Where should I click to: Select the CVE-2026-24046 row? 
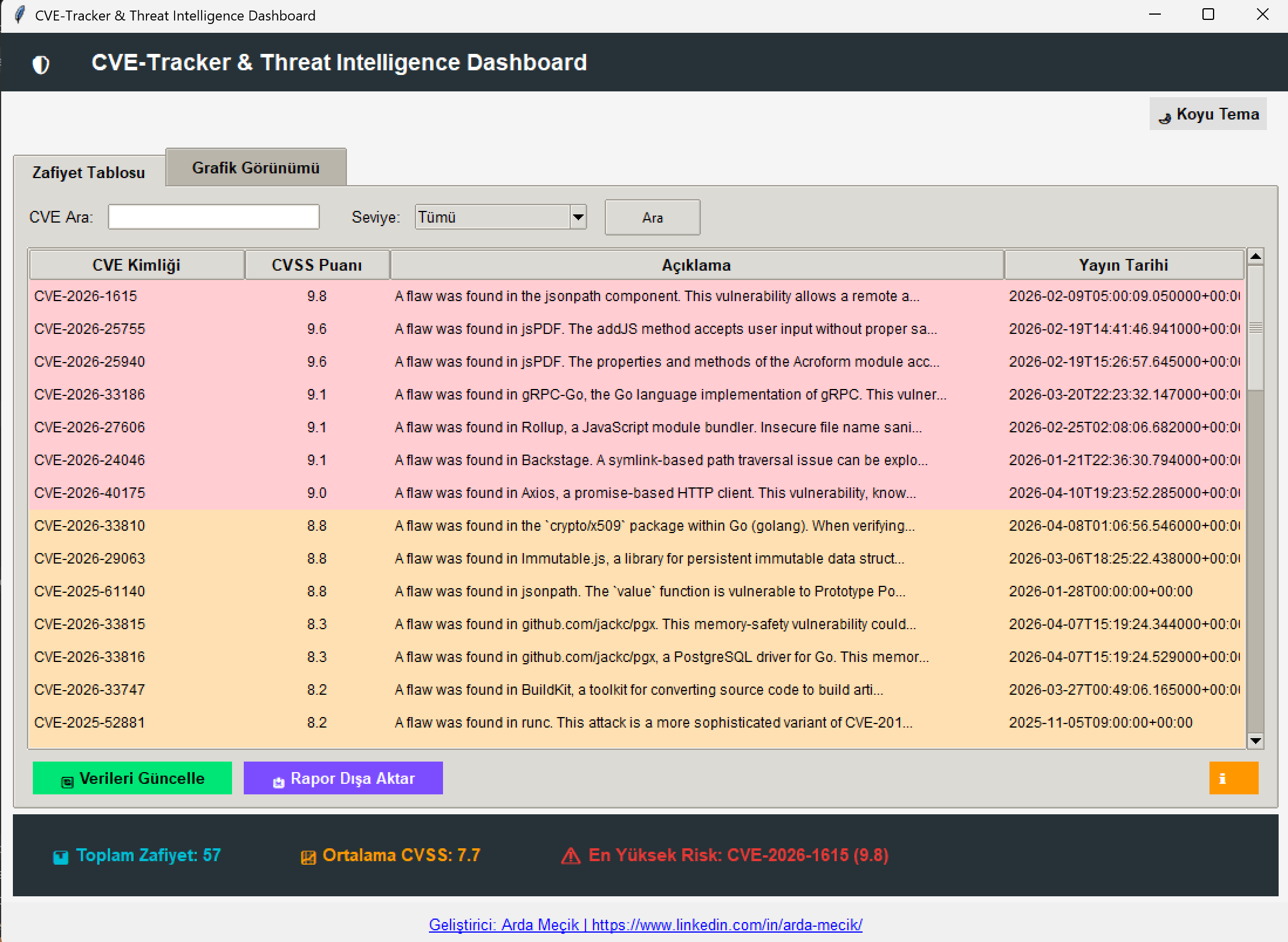637,460
